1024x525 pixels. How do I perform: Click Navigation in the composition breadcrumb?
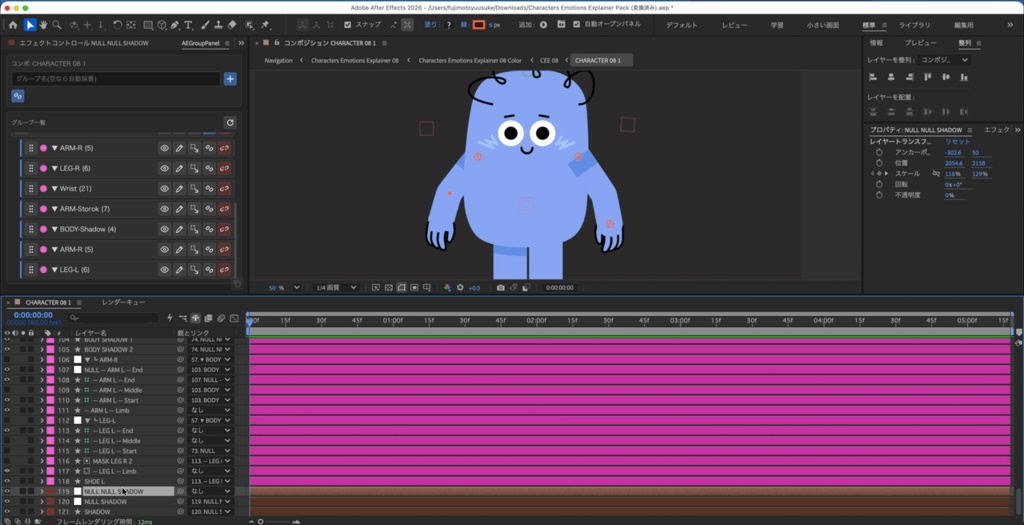pos(278,60)
